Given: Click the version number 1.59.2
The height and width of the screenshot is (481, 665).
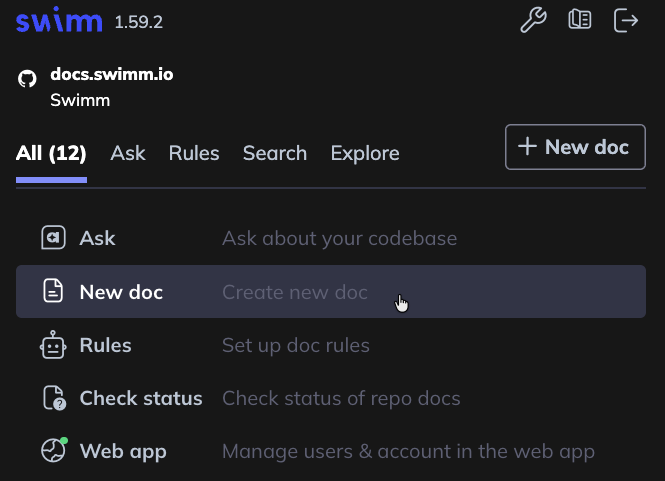Looking at the screenshot, I should click(x=139, y=22).
